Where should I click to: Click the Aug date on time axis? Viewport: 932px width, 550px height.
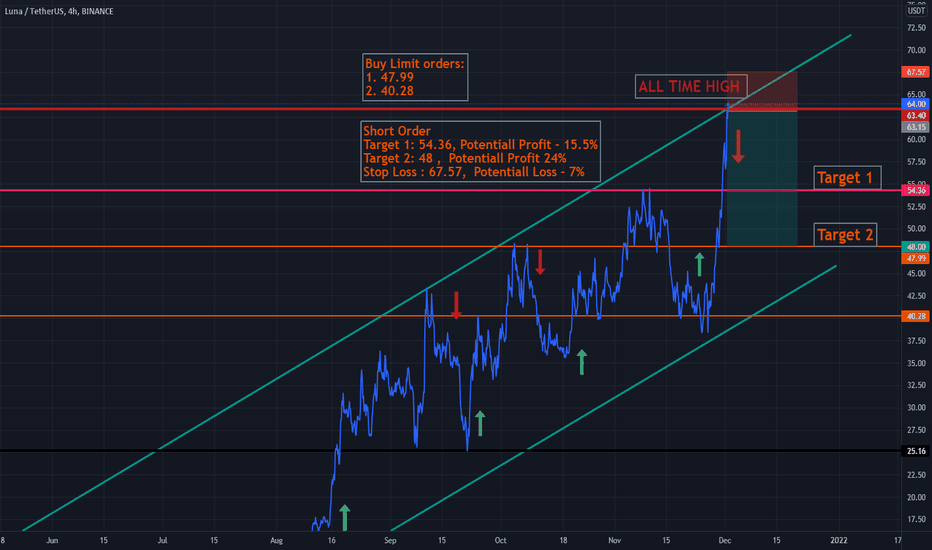tap(276, 540)
